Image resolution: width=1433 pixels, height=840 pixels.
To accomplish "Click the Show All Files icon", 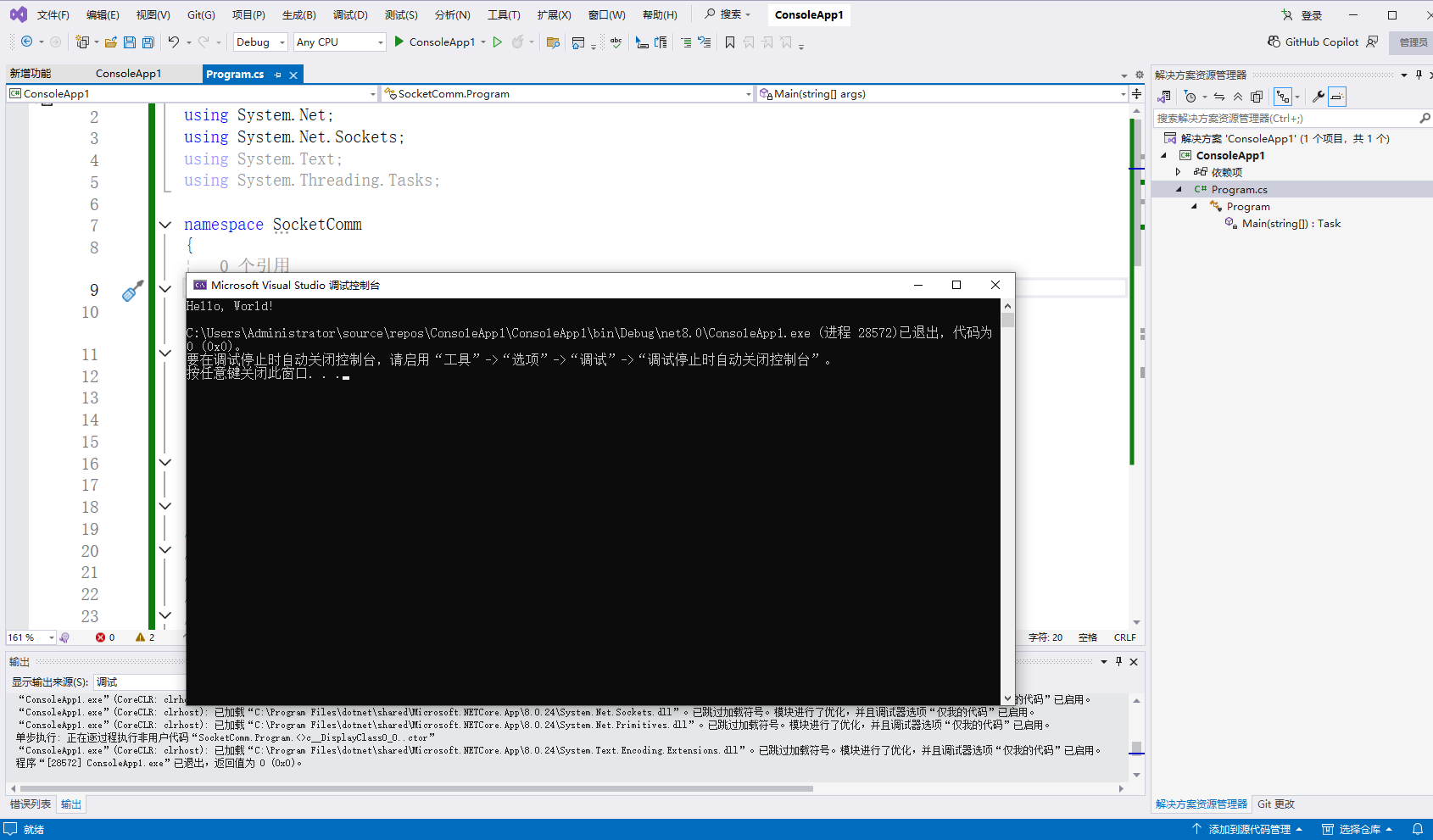I will [1257, 97].
